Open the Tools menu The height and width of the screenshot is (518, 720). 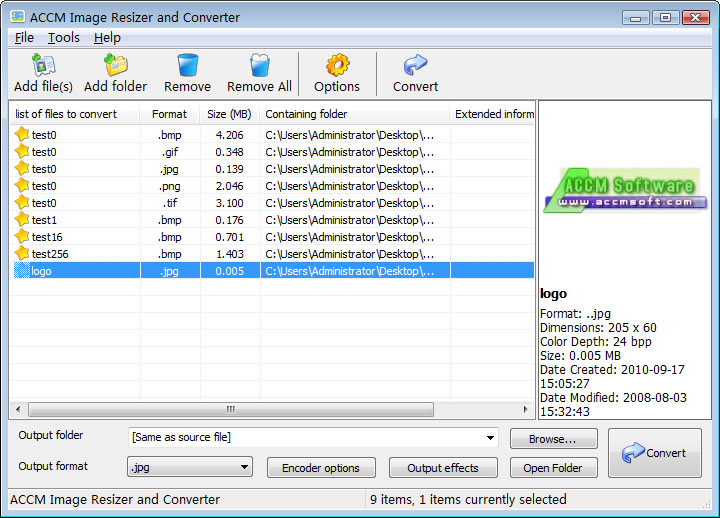[x=64, y=38]
